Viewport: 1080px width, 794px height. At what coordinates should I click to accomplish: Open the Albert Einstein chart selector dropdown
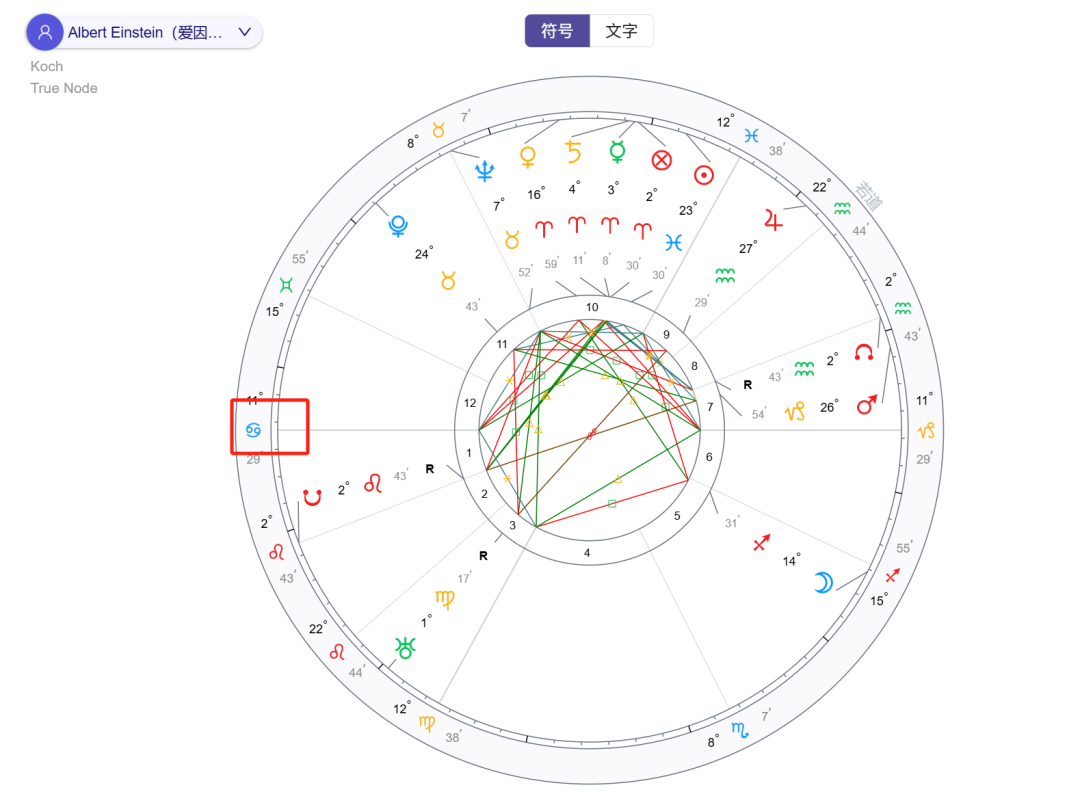pos(243,31)
